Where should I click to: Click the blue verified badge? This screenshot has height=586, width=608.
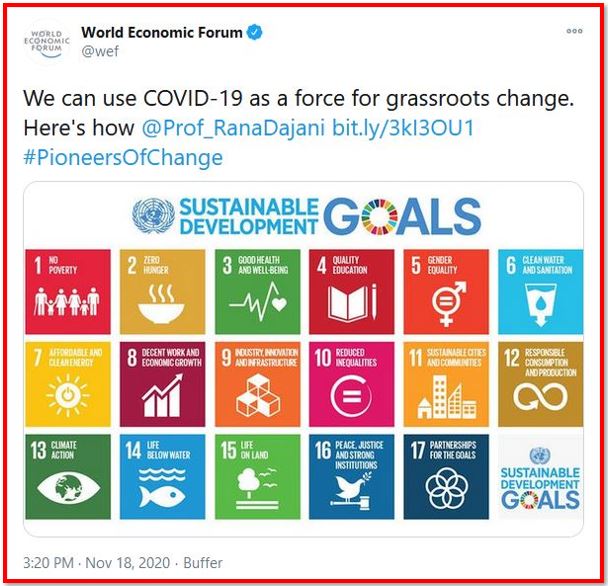pos(255,32)
